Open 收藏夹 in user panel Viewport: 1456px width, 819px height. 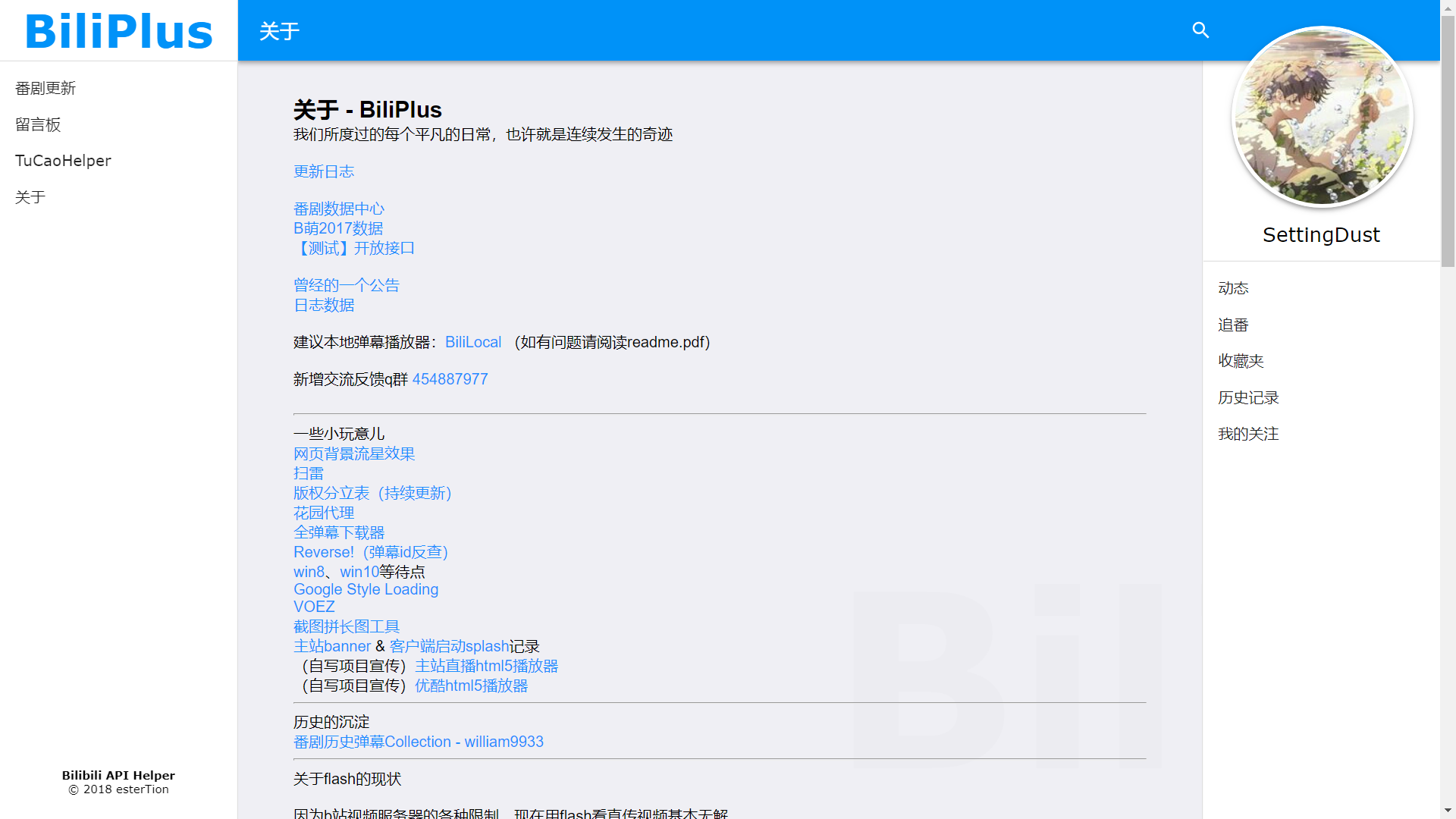(1241, 362)
